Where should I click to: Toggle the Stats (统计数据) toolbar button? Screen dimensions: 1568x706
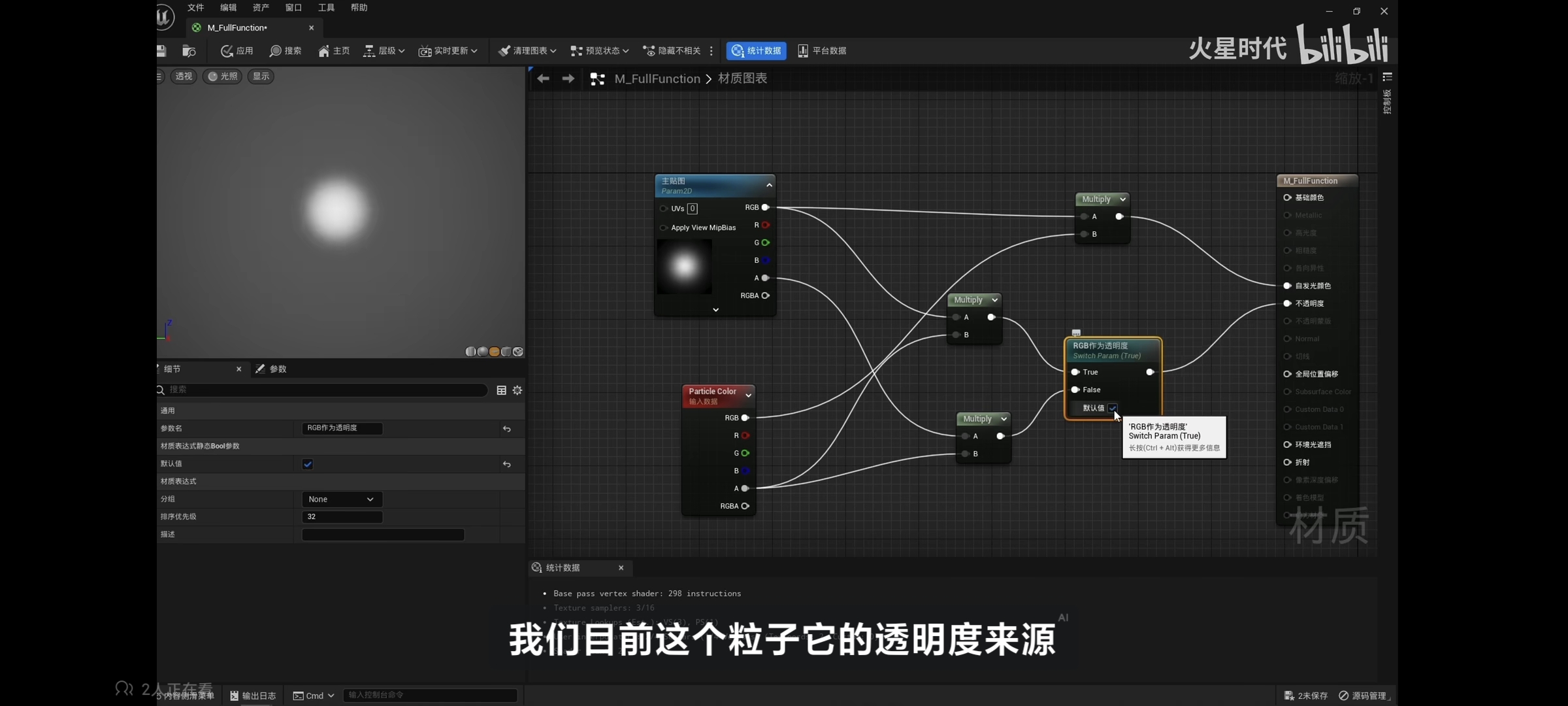[756, 51]
